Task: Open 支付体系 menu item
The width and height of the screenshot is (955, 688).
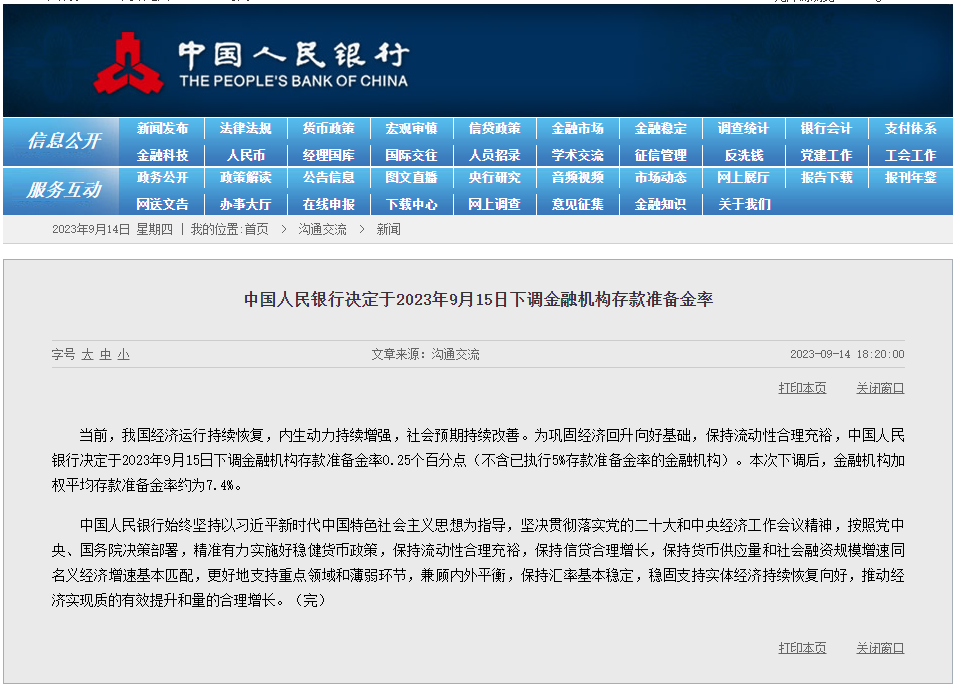Action: 910,128
